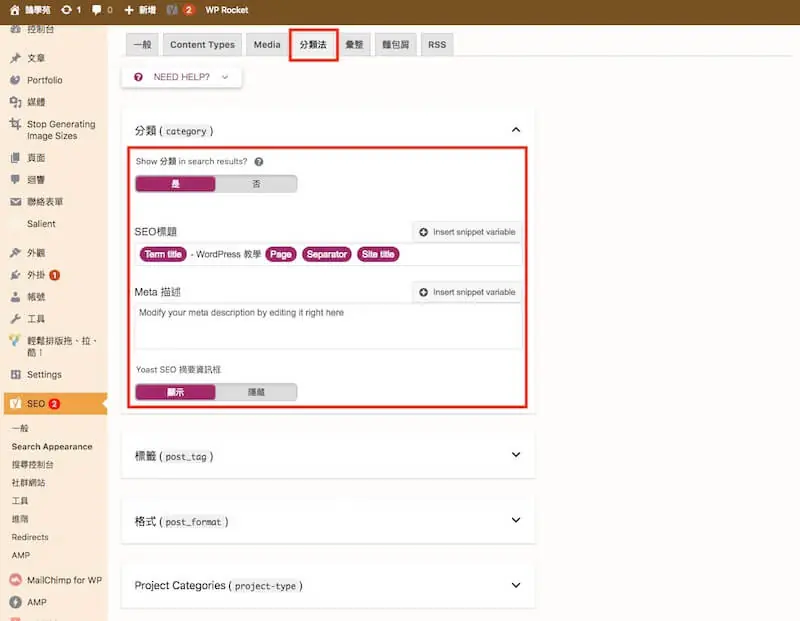Open the comments bubble icon in admin bar

pos(96,10)
